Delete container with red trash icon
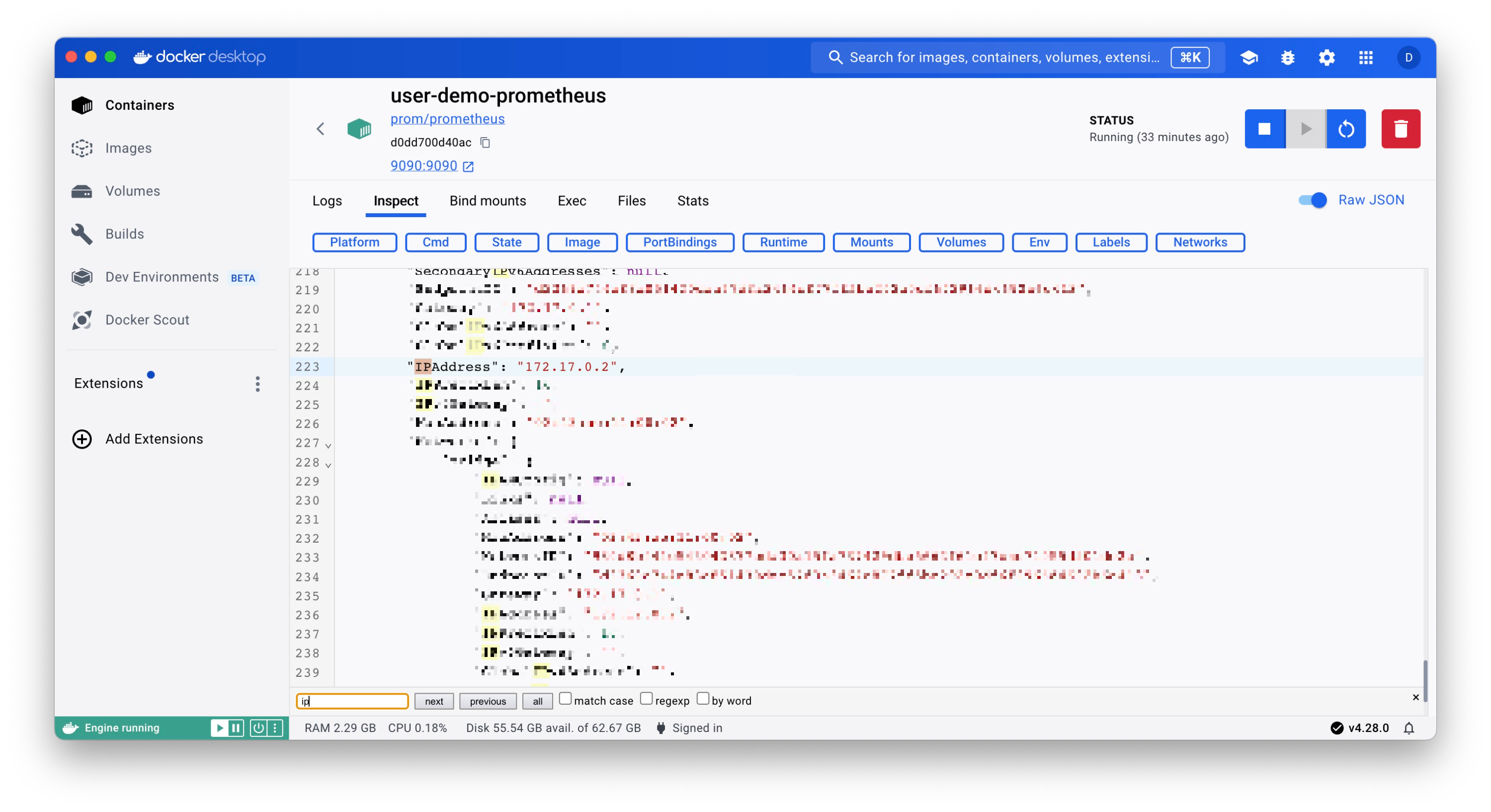 click(x=1400, y=129)
